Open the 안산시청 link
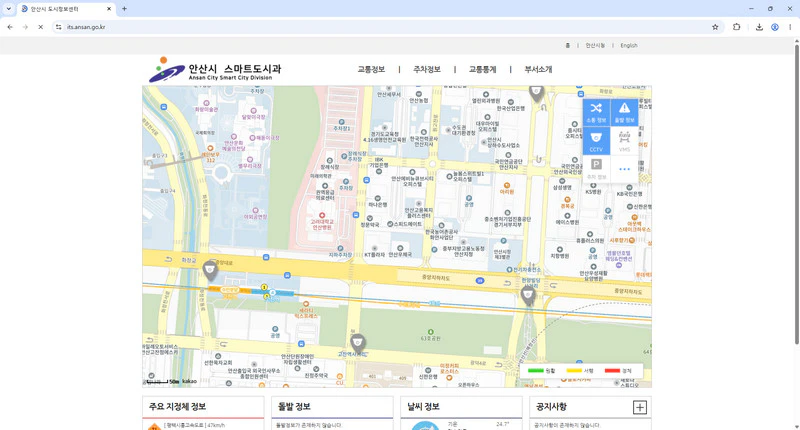Image resolution: width=800 pixels, height=430 pixels. (595, 45)
